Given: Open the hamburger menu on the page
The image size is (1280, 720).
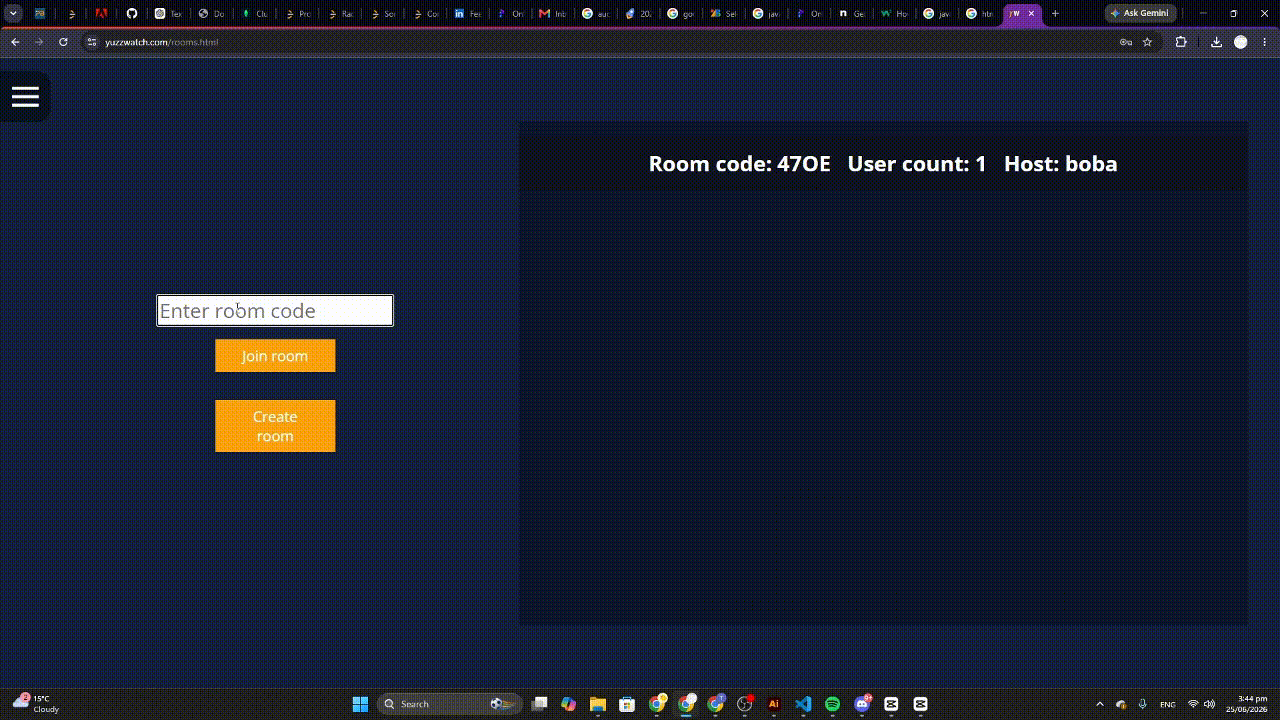Looking at the screenshot, I should click(25, 97).
